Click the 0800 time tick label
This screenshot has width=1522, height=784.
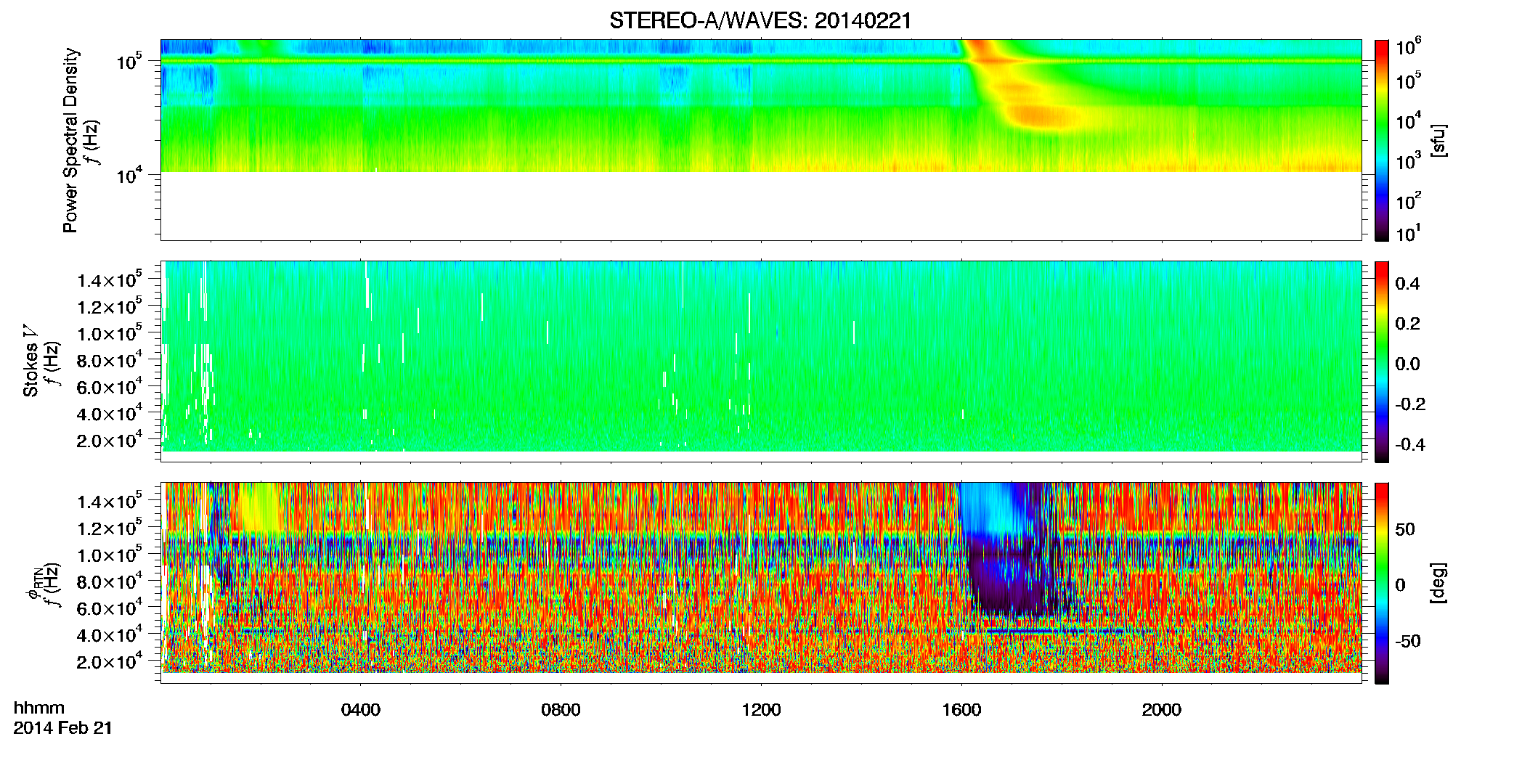coord(561,710)
